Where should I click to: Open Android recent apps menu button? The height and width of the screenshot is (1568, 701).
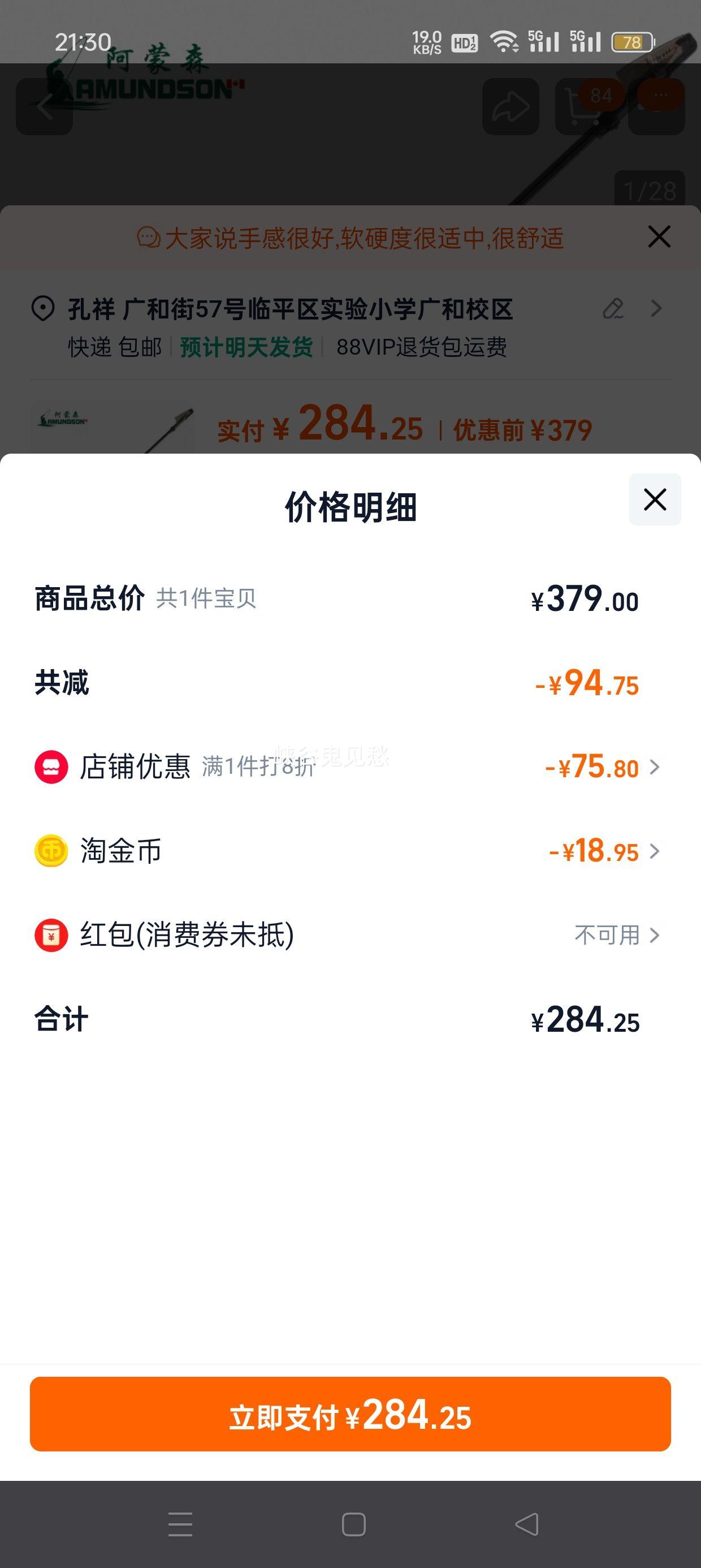(x=180, y=1524)
